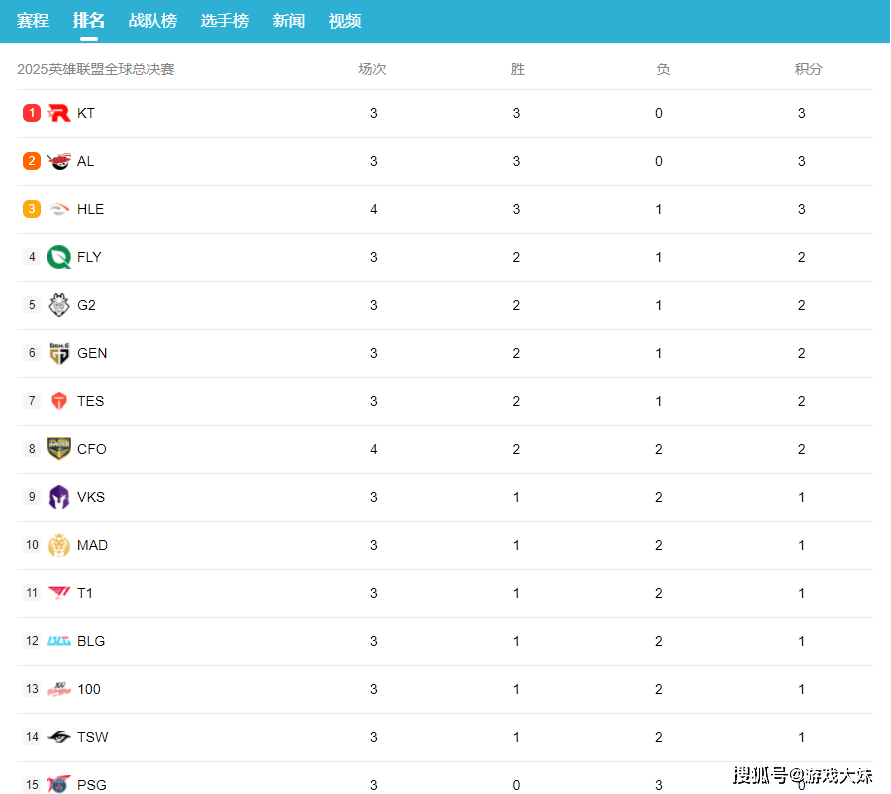The height and width of the screenshot is (794, 891).
Task: Go to the 选手榜 tab
Action: pos(225,21)
